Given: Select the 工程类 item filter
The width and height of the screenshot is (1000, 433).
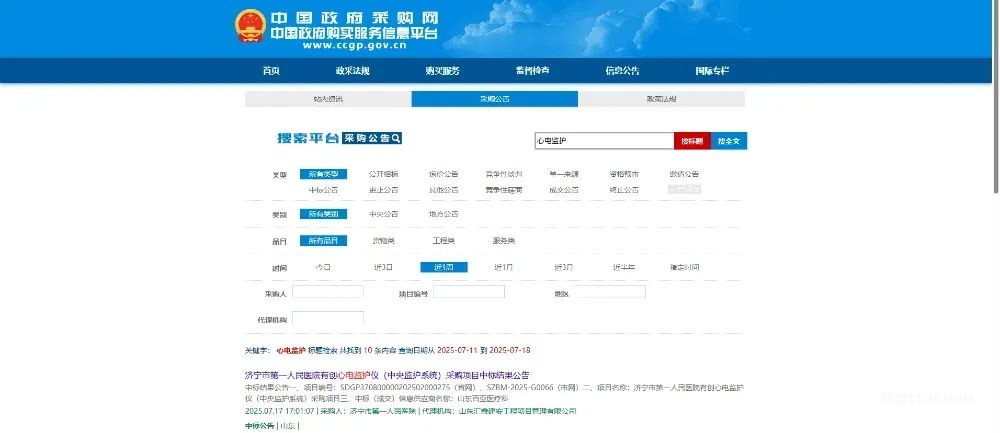Looking at the screenshot, I should click(x=443, y=241).
